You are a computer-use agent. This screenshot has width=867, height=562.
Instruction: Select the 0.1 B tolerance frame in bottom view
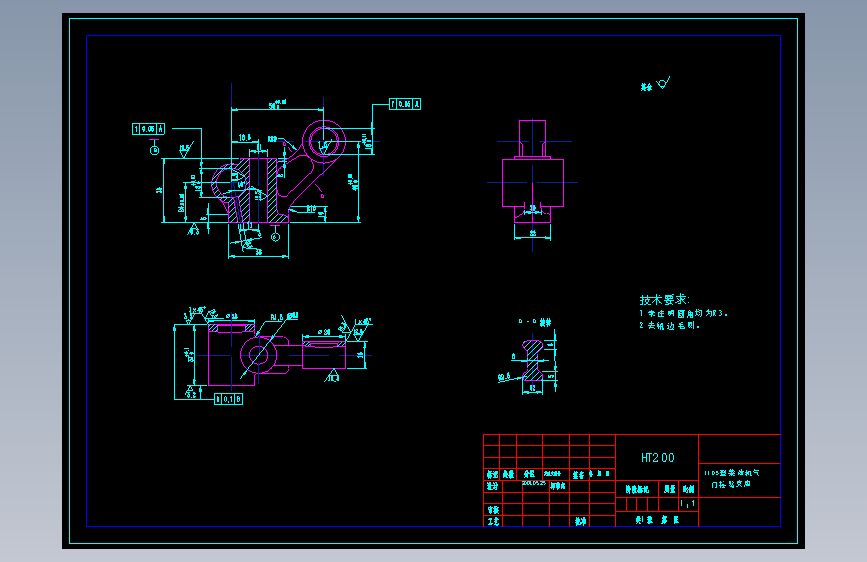pos(228,399)
